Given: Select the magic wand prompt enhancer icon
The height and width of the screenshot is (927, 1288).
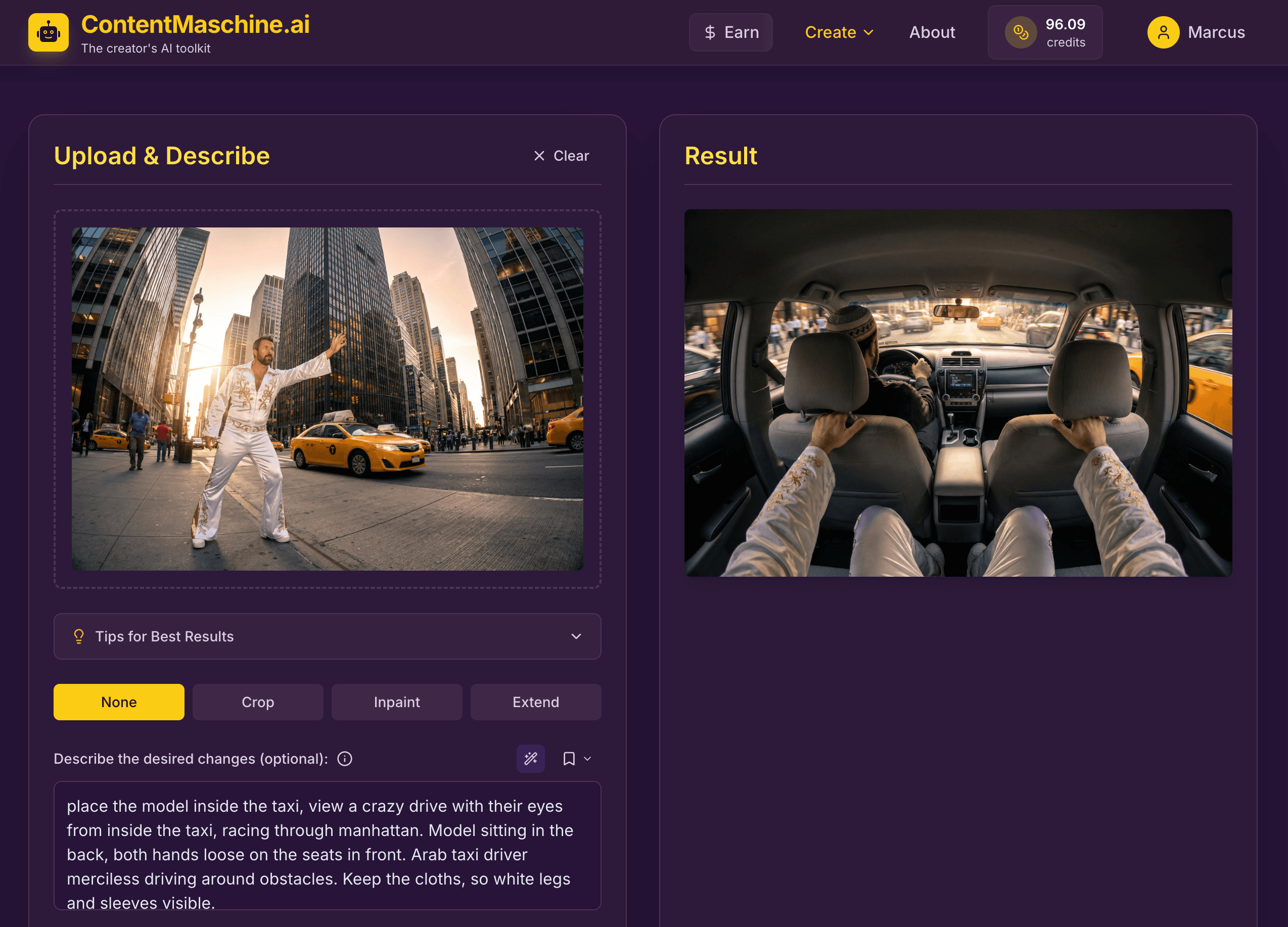Looking at the screenshot, I should [530, 758].
